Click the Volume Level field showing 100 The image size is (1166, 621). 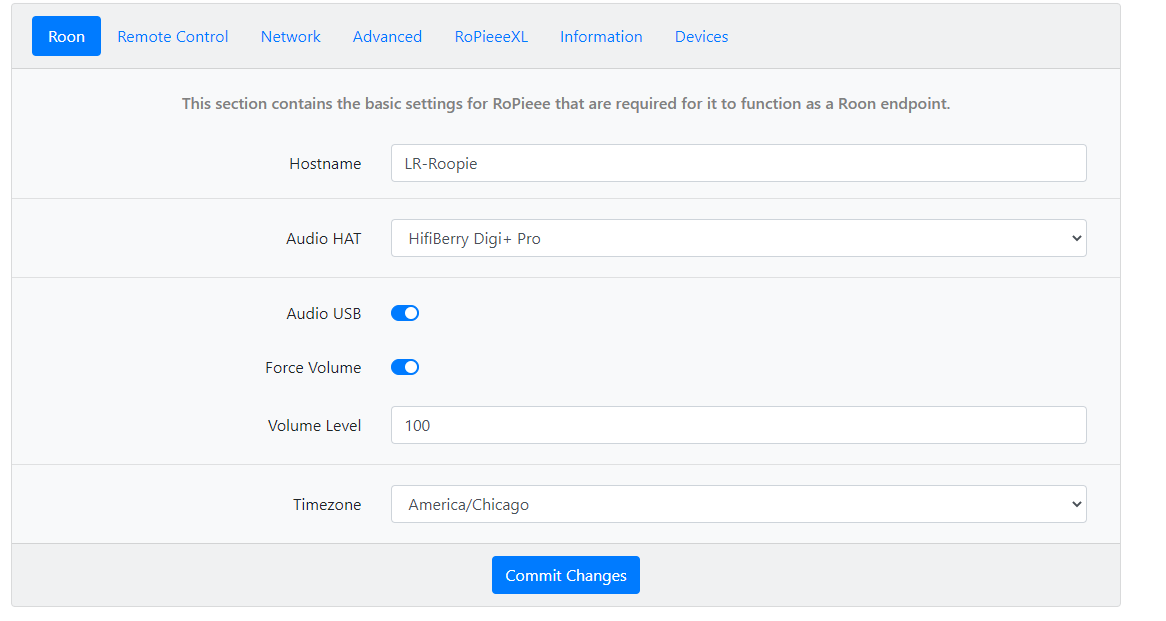pyautogui.click(x=738, y=425)
